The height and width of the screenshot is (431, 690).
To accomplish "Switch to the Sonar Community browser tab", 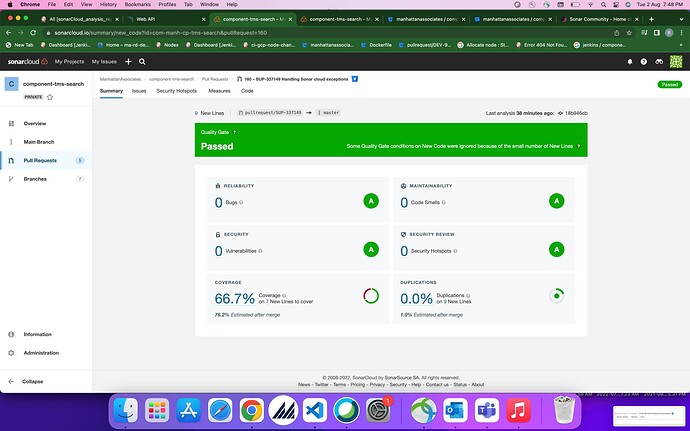I will 600,19.
